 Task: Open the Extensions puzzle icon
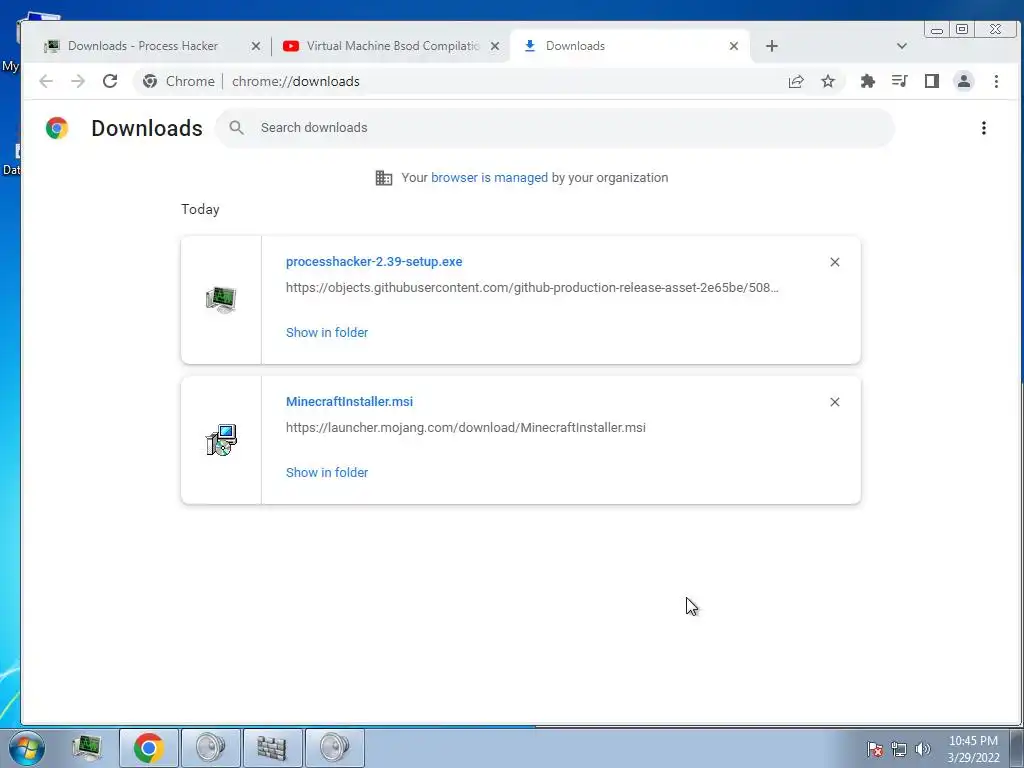pos(867,81)
